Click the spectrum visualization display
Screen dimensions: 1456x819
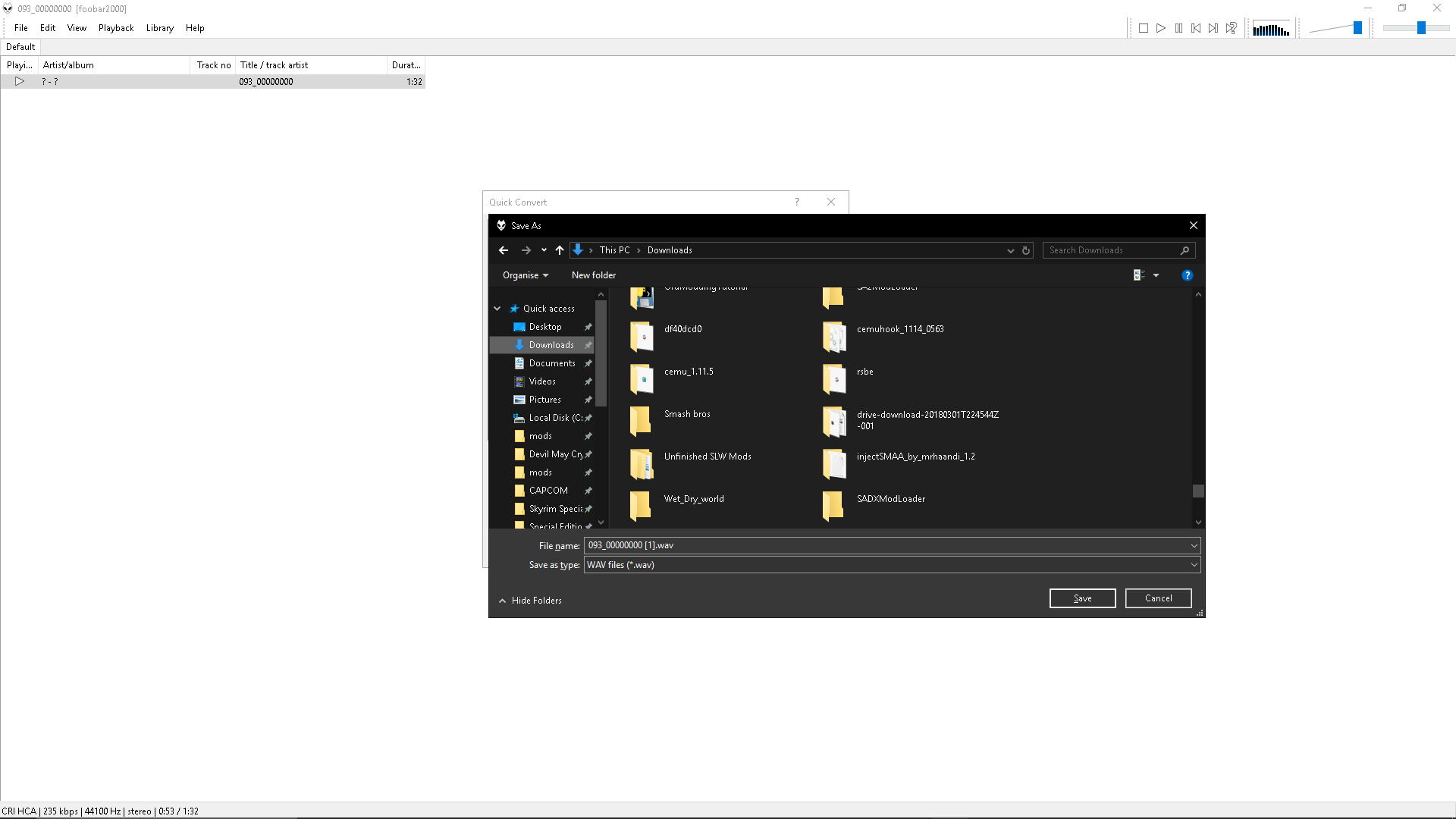1271,29
